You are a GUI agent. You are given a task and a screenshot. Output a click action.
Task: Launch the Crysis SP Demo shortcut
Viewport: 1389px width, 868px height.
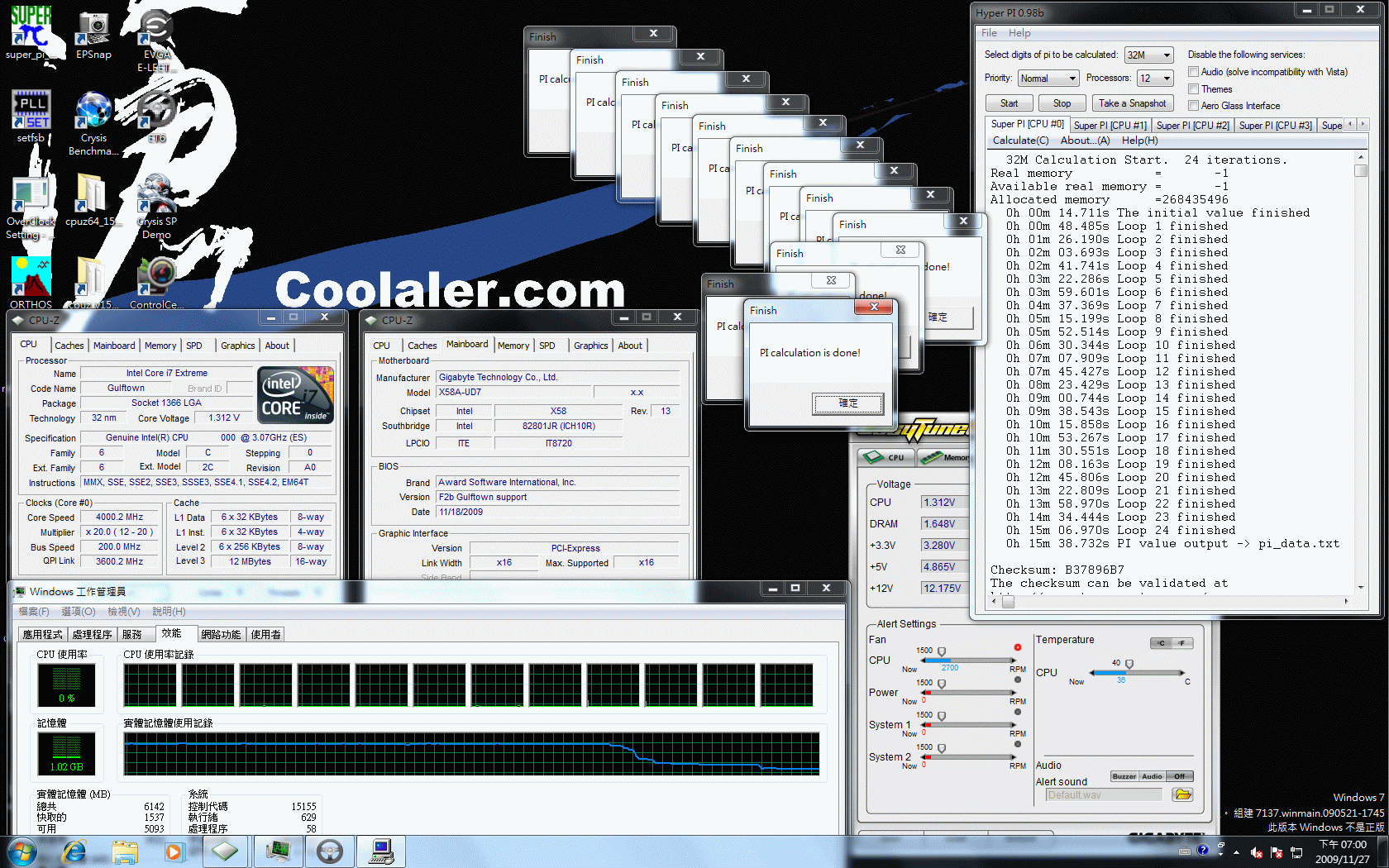tap(155, 206)
